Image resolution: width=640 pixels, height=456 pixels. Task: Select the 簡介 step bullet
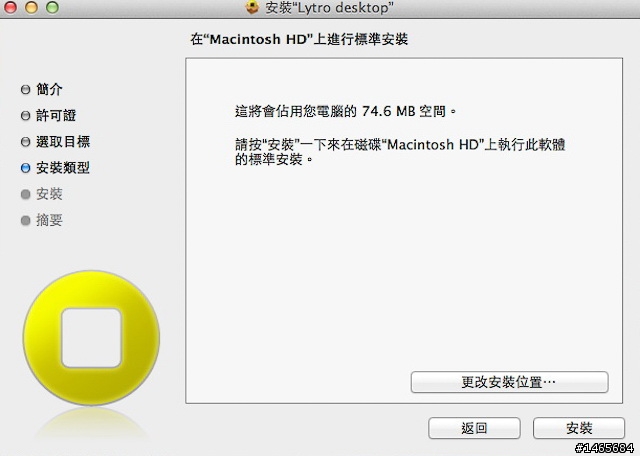point(25,89)
